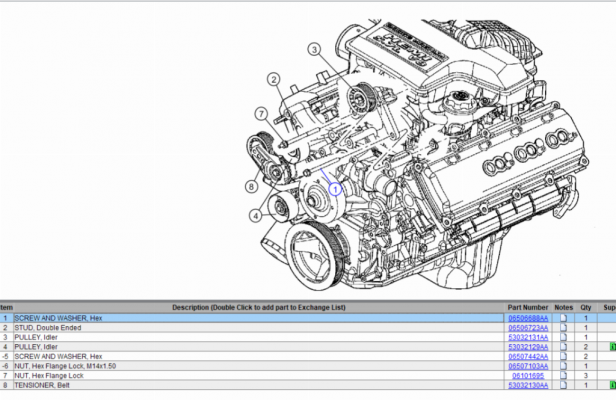The width and height of the screenshot is (616, 400).
Task: Select callout circle 2 on the engine diagram
Action: [274, 80]
